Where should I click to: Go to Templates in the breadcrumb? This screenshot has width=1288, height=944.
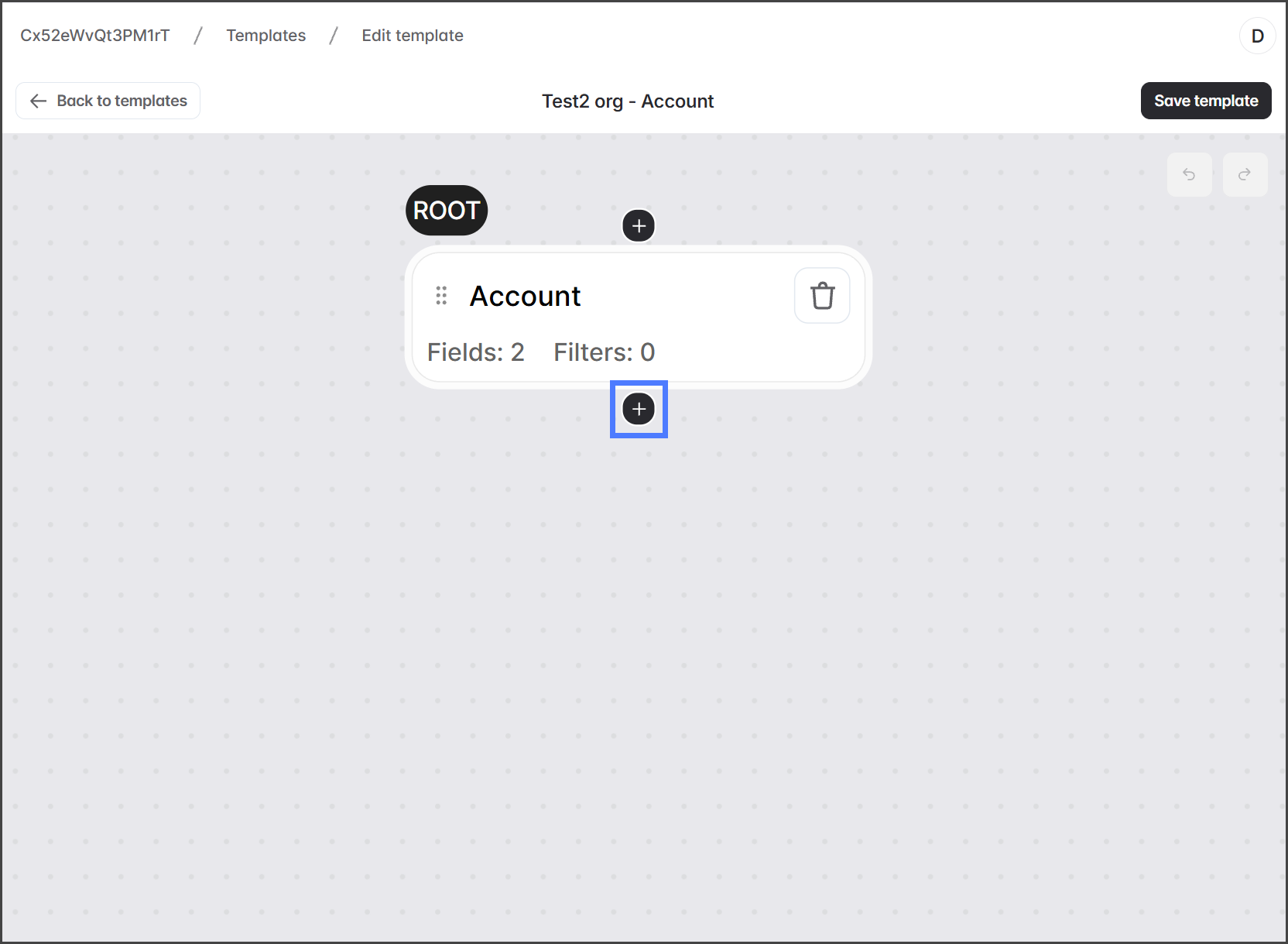click(265, 36)
